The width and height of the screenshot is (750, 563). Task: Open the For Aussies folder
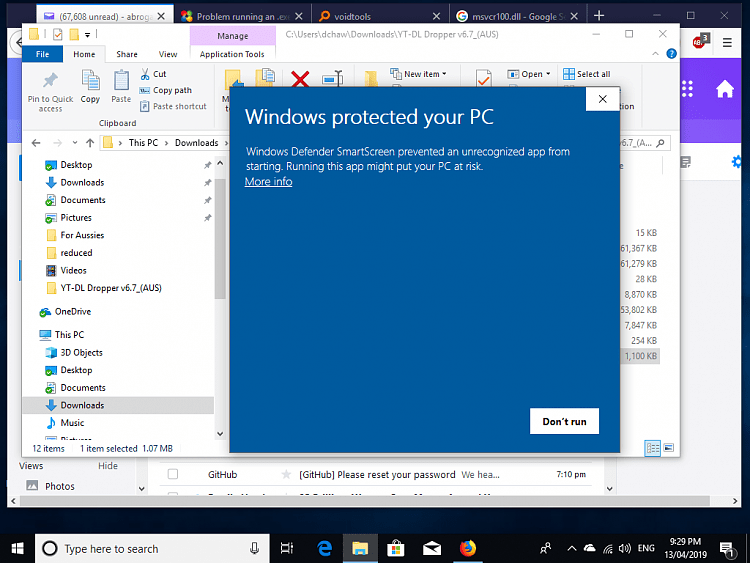coord(82,235)
